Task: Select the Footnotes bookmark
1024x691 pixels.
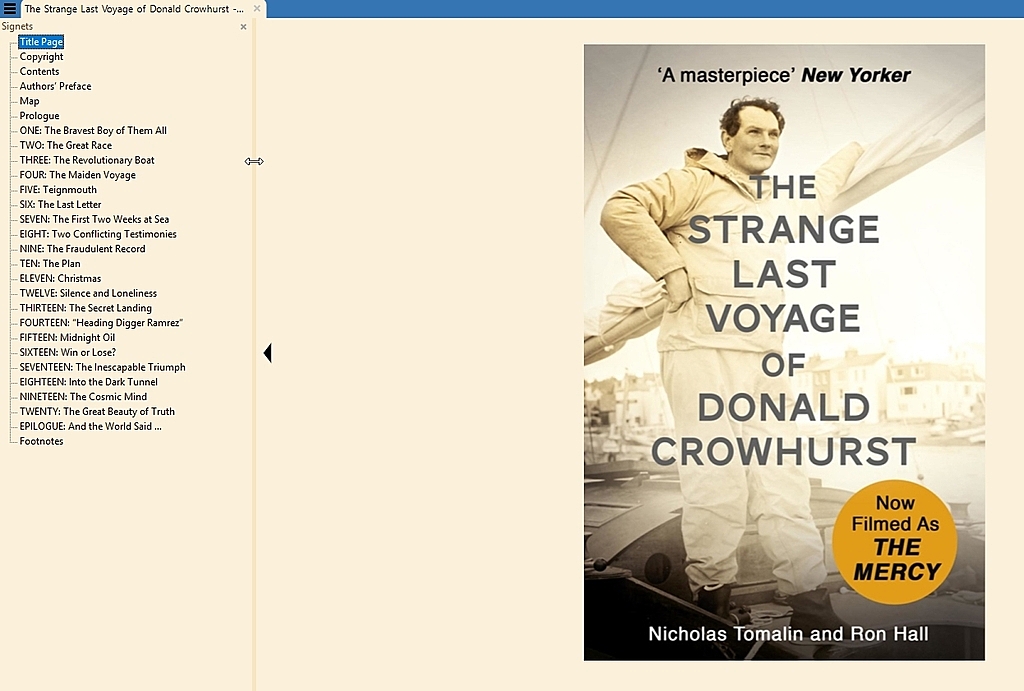Action: pos(41,442)
